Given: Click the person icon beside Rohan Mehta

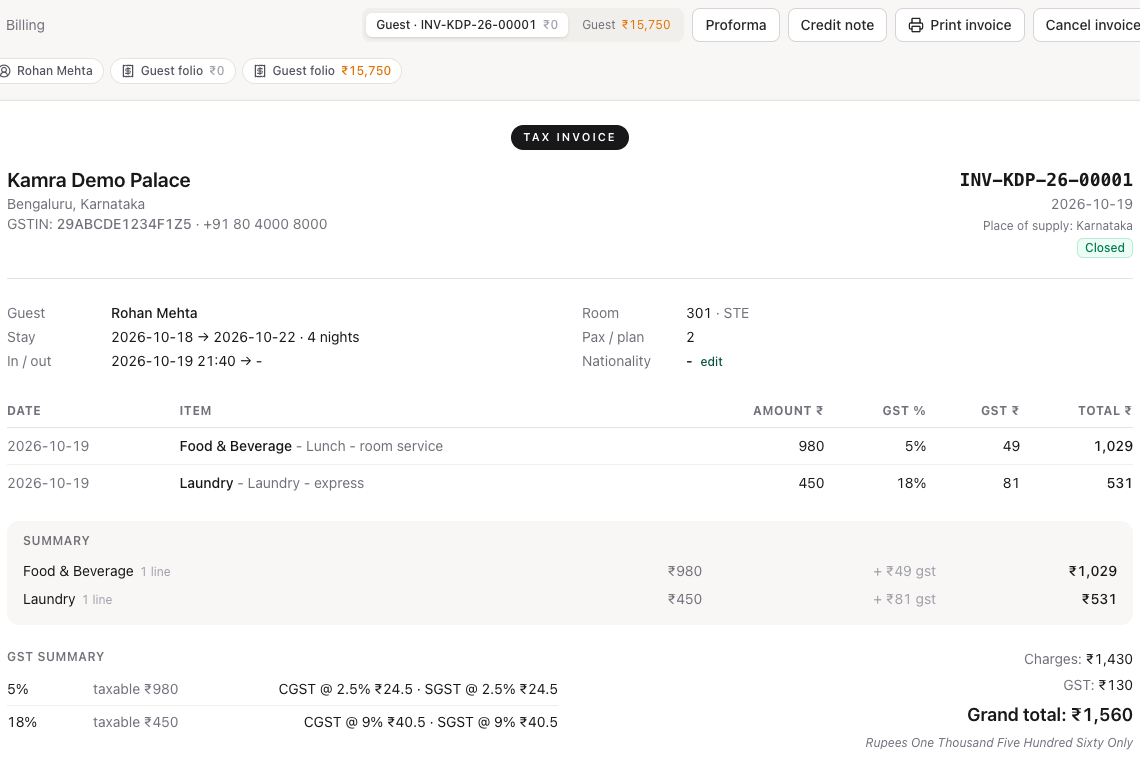Looking at the screenshot, I should (5, 71).
